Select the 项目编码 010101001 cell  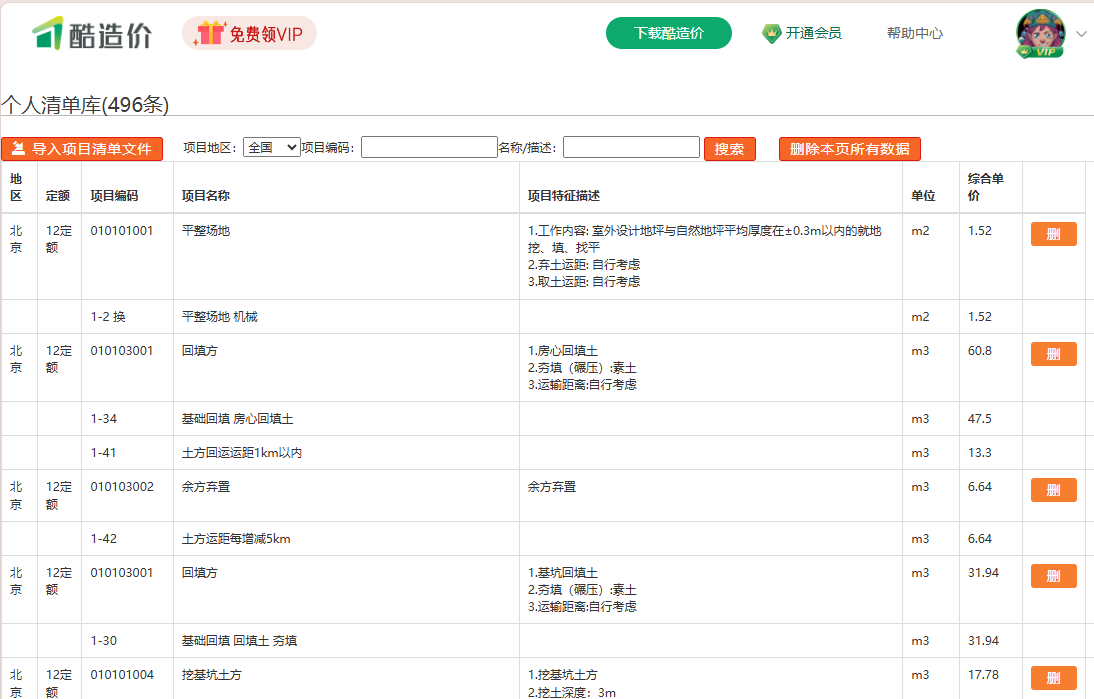(x=122, y=231)
